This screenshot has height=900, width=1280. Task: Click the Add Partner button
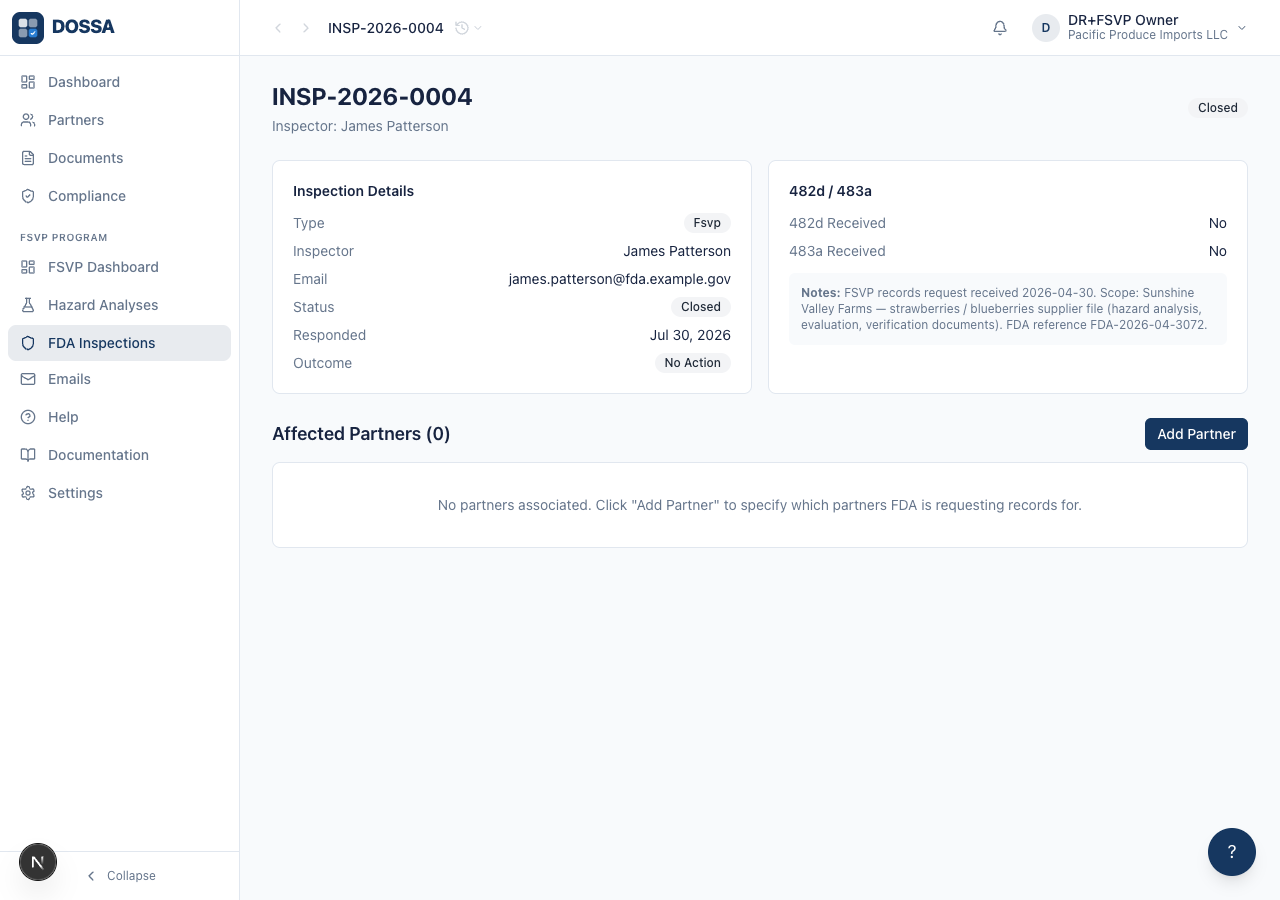point(1196,434)
